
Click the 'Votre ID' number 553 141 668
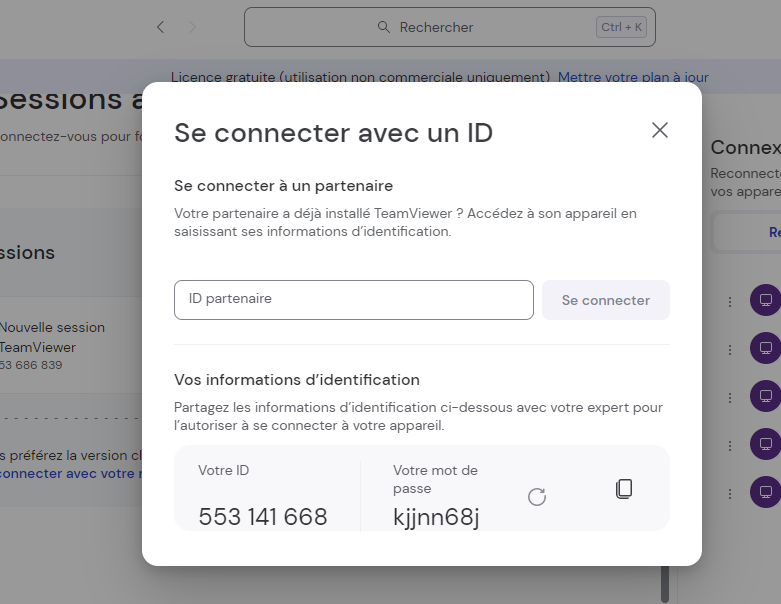263,517
